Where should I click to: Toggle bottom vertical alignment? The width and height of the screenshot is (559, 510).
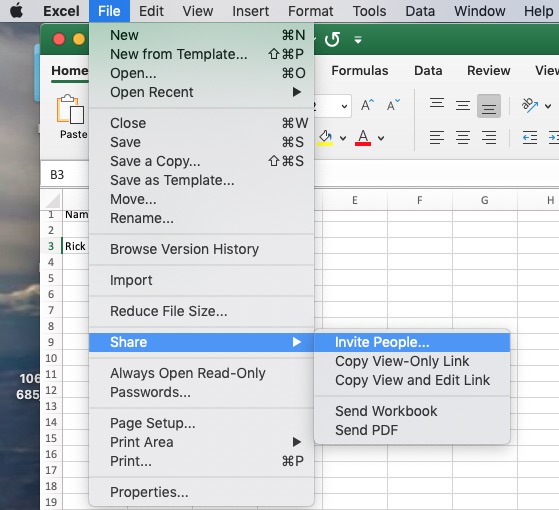(x=489, y=106)
